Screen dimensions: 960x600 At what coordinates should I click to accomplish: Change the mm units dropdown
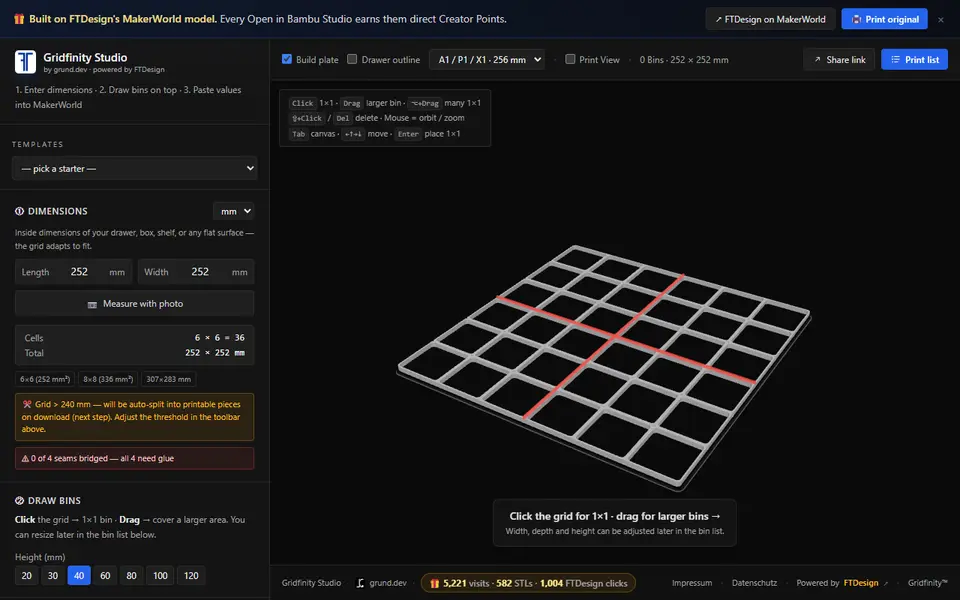233,211
